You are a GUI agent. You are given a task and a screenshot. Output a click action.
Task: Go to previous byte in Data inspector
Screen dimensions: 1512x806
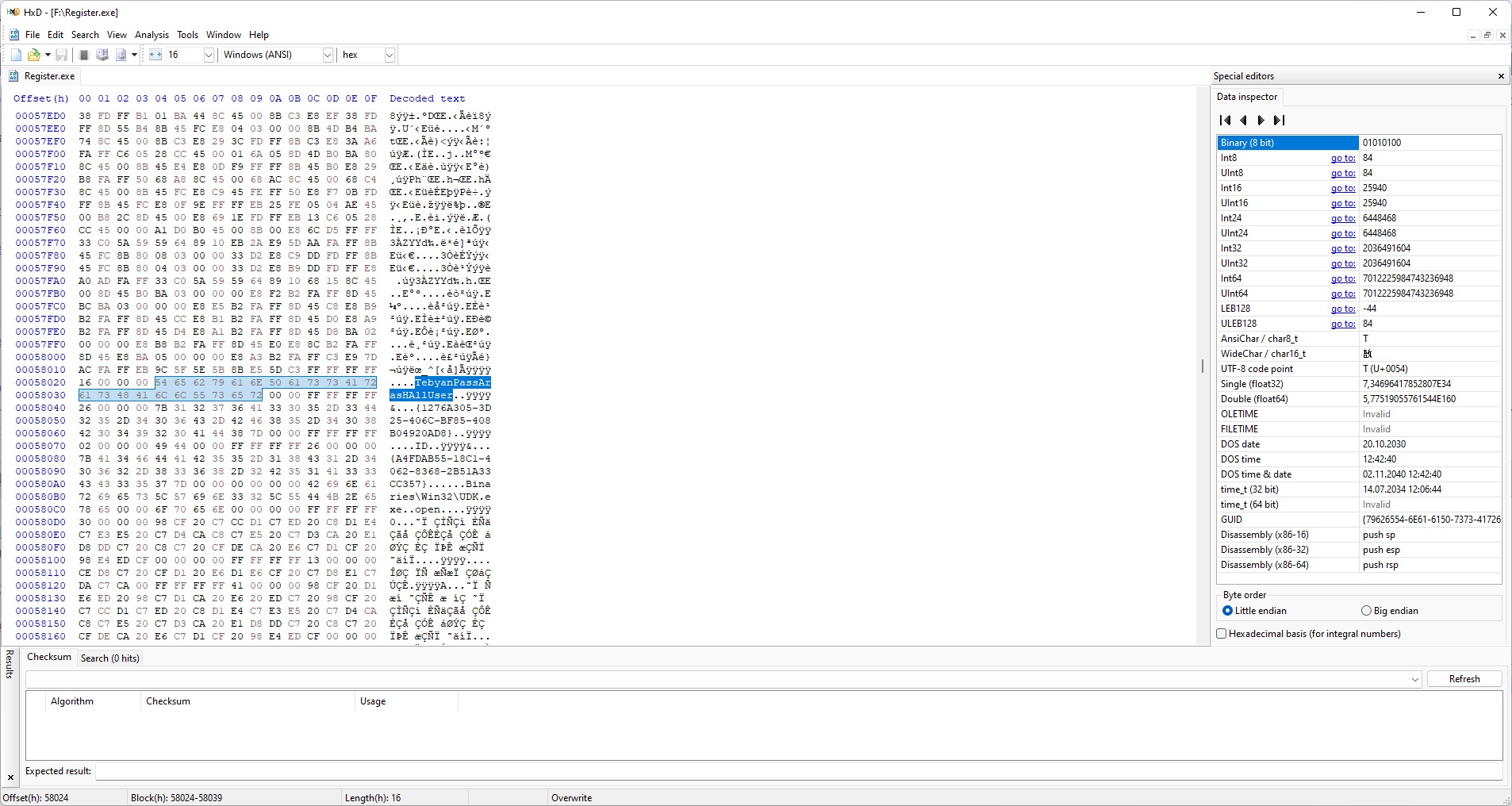(x=1243, y=121)
